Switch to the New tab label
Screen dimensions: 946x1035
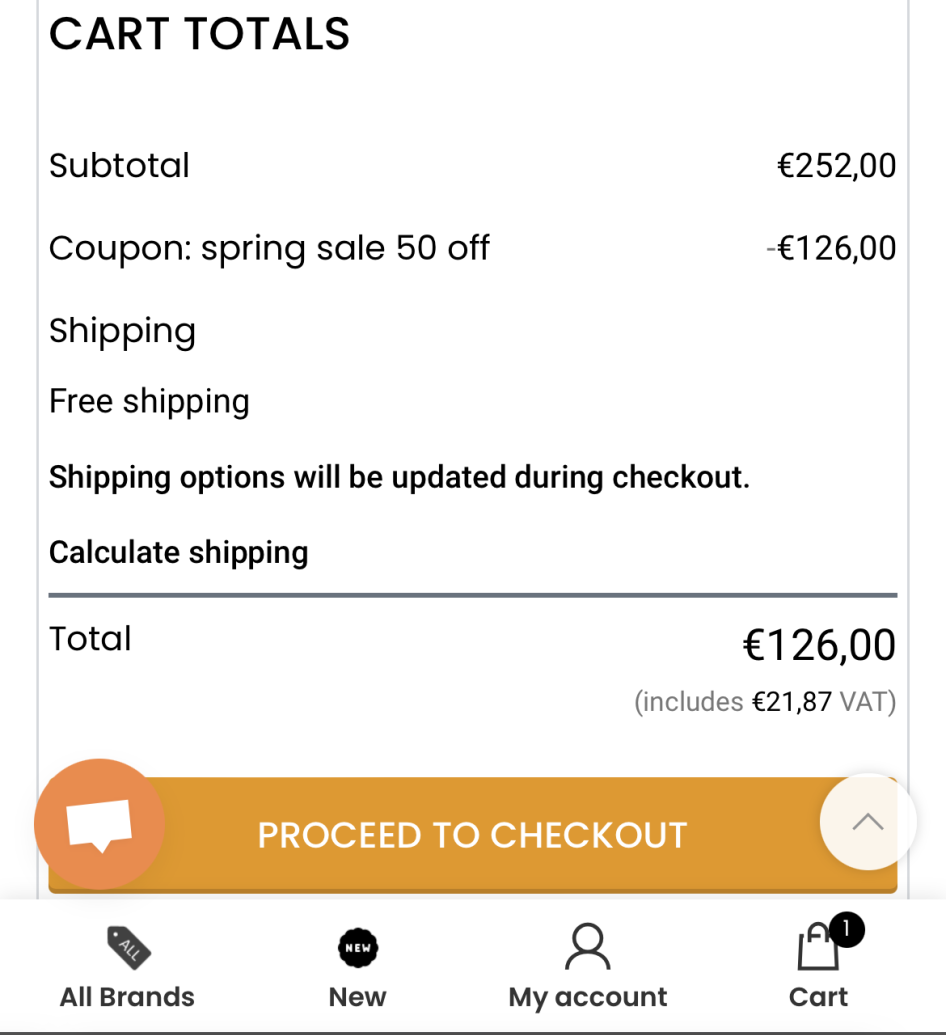(357, 997)
